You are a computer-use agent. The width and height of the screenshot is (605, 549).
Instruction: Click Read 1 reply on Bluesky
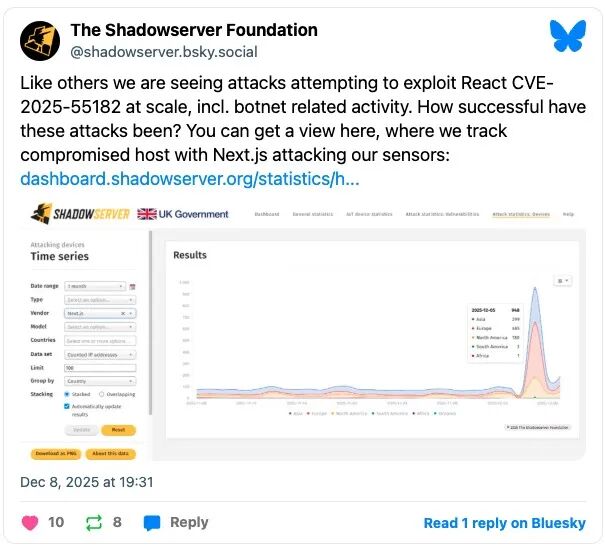(505, 523)
